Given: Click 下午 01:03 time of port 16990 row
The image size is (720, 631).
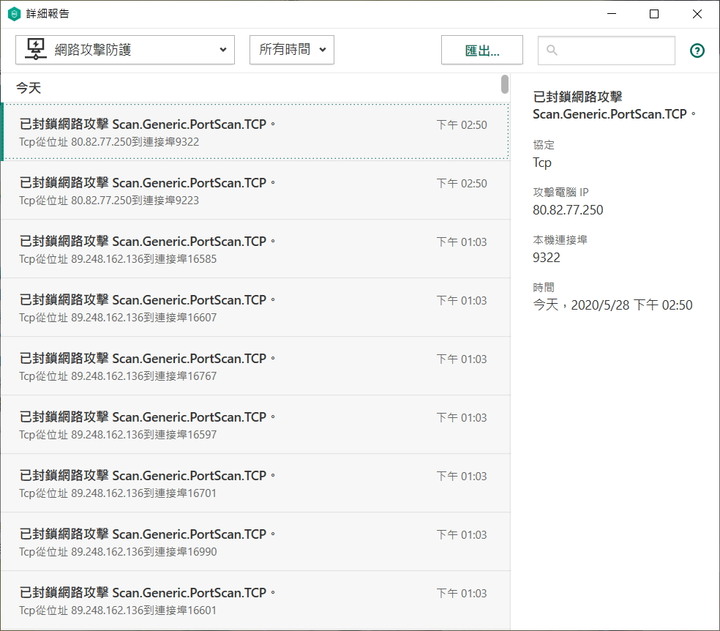Looking at the screenshot, I should point(461,535).
